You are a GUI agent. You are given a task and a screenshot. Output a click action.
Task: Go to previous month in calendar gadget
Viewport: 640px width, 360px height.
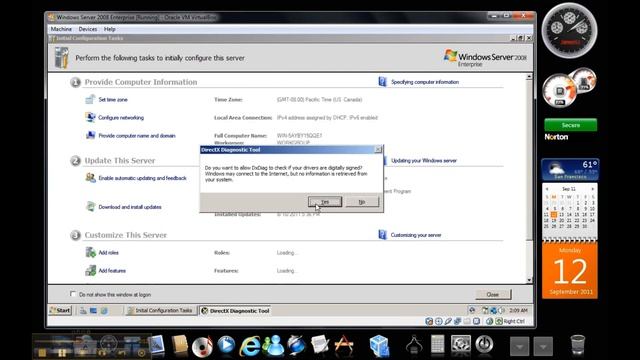click(547, 189)
